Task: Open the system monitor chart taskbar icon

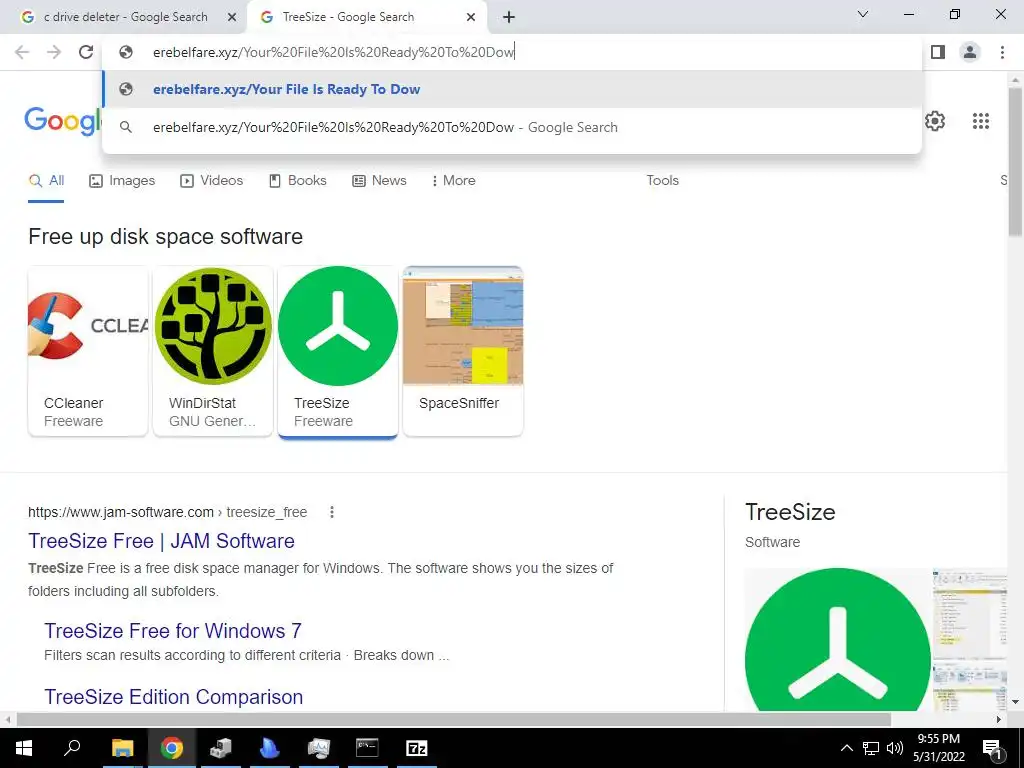Action: [319, 748]
